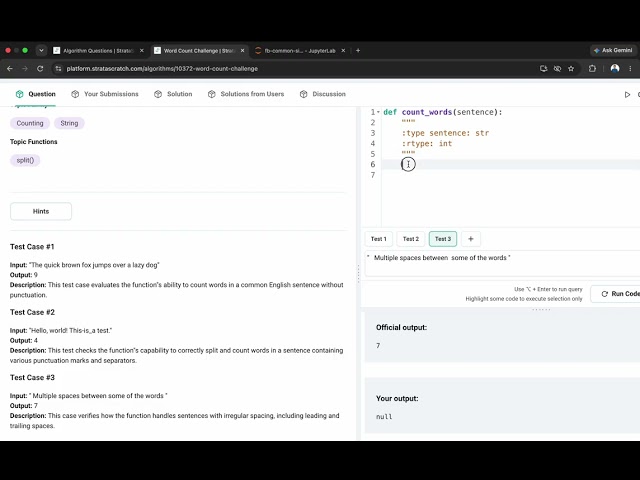The width and height of the screenshot is (640, 480).
Task: Select the Test 3 tab
Action: (443, 239)
